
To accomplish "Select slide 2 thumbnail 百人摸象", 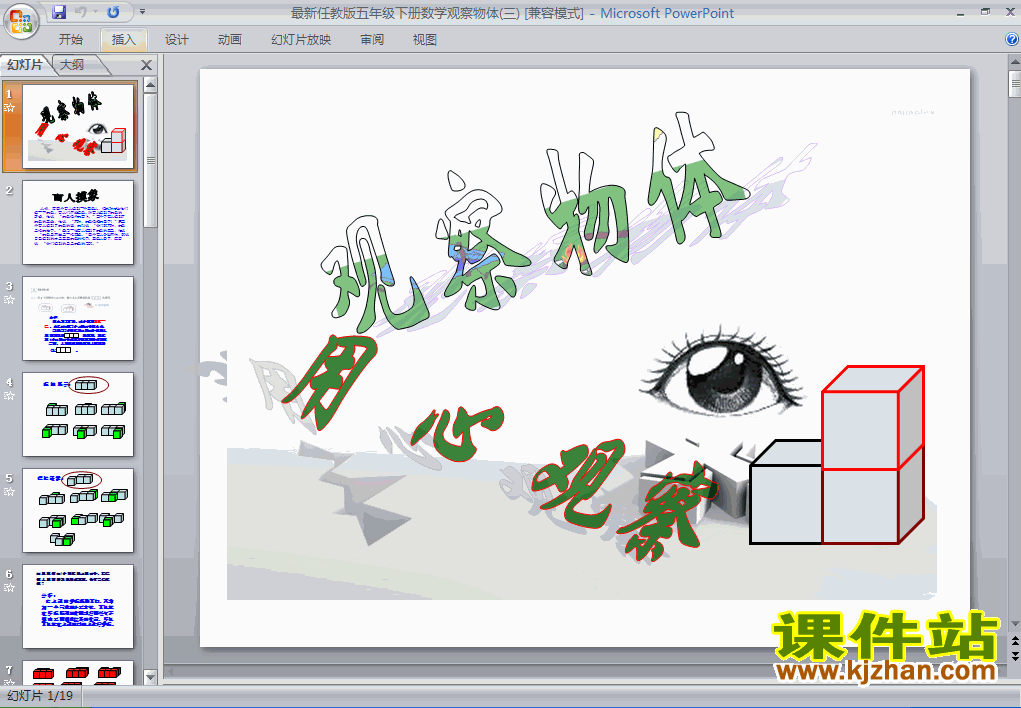I will pyautogui.click(x=78, y=222).
